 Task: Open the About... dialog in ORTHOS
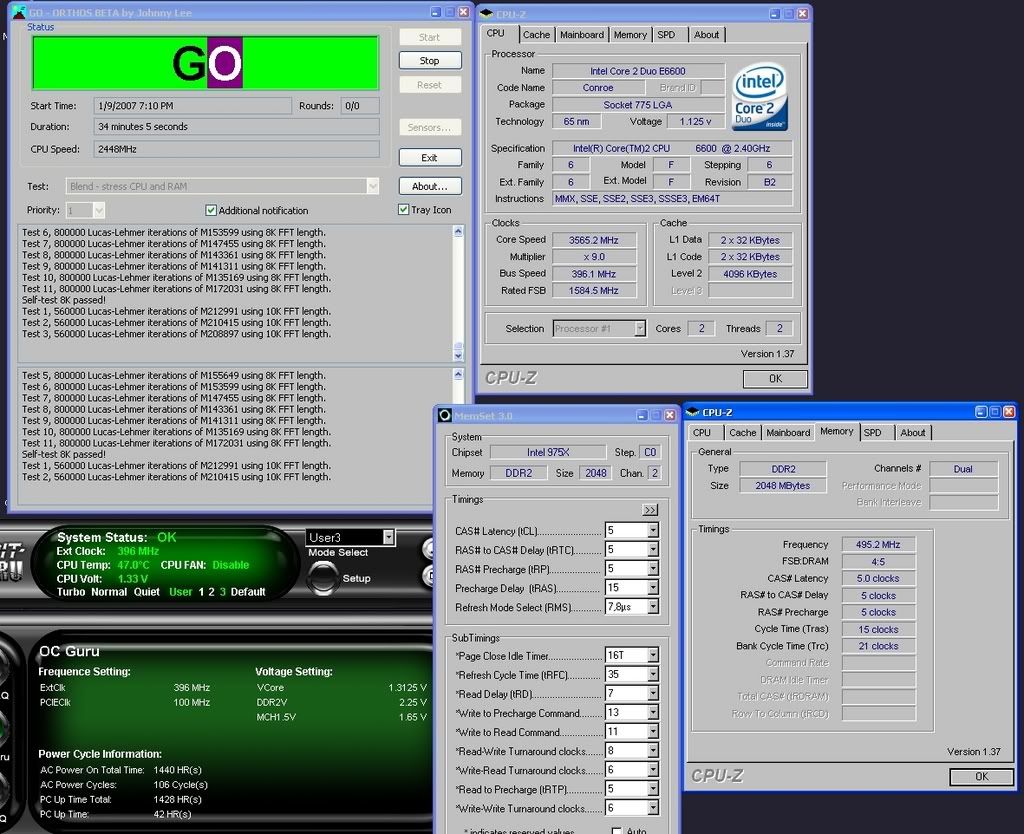coord(430,186)
